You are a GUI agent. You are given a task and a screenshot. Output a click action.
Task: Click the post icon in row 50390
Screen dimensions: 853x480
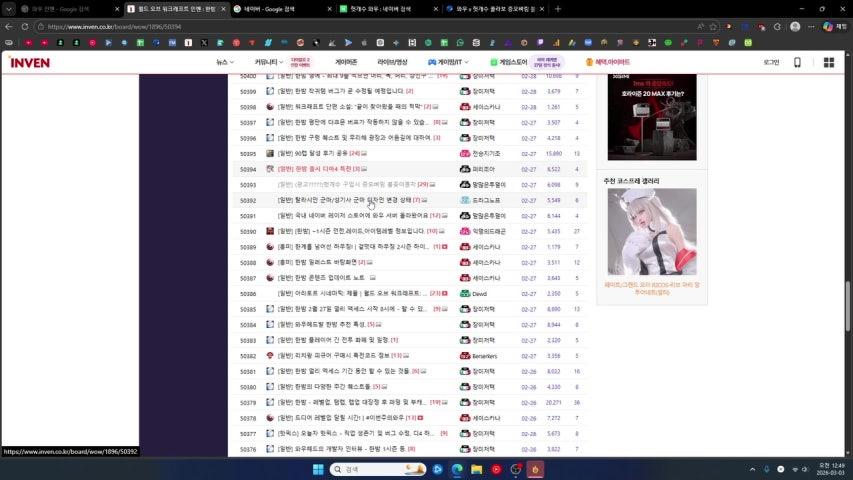(270, 231)
